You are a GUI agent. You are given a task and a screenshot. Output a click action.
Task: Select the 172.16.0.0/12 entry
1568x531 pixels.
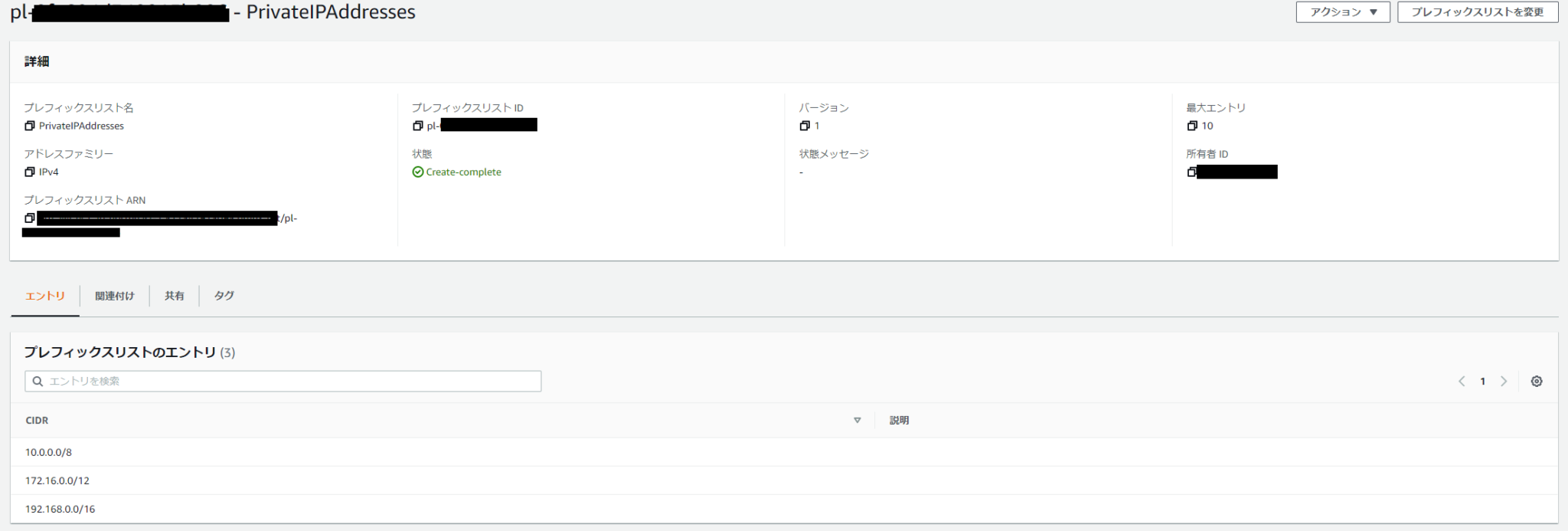pos(784,480)
